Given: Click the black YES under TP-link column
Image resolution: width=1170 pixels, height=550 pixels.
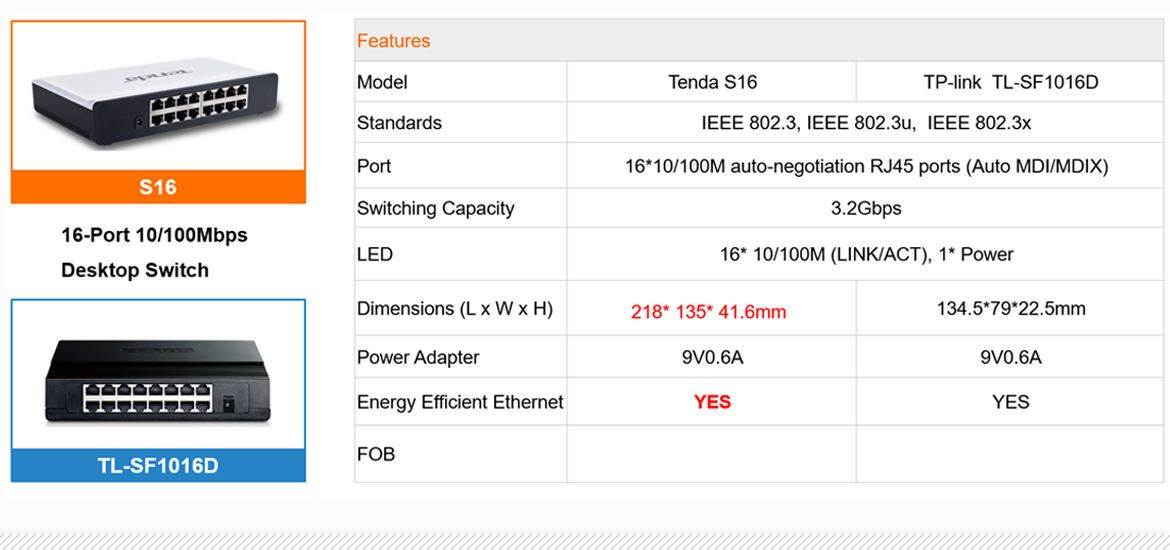Looking at the screenshot, I should click(1010, 402).
